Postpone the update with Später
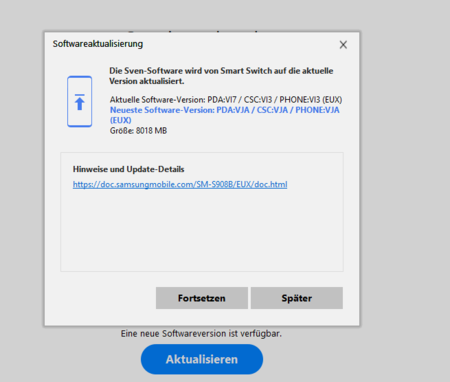The image size is (450, 382). (x=297, y=298)
